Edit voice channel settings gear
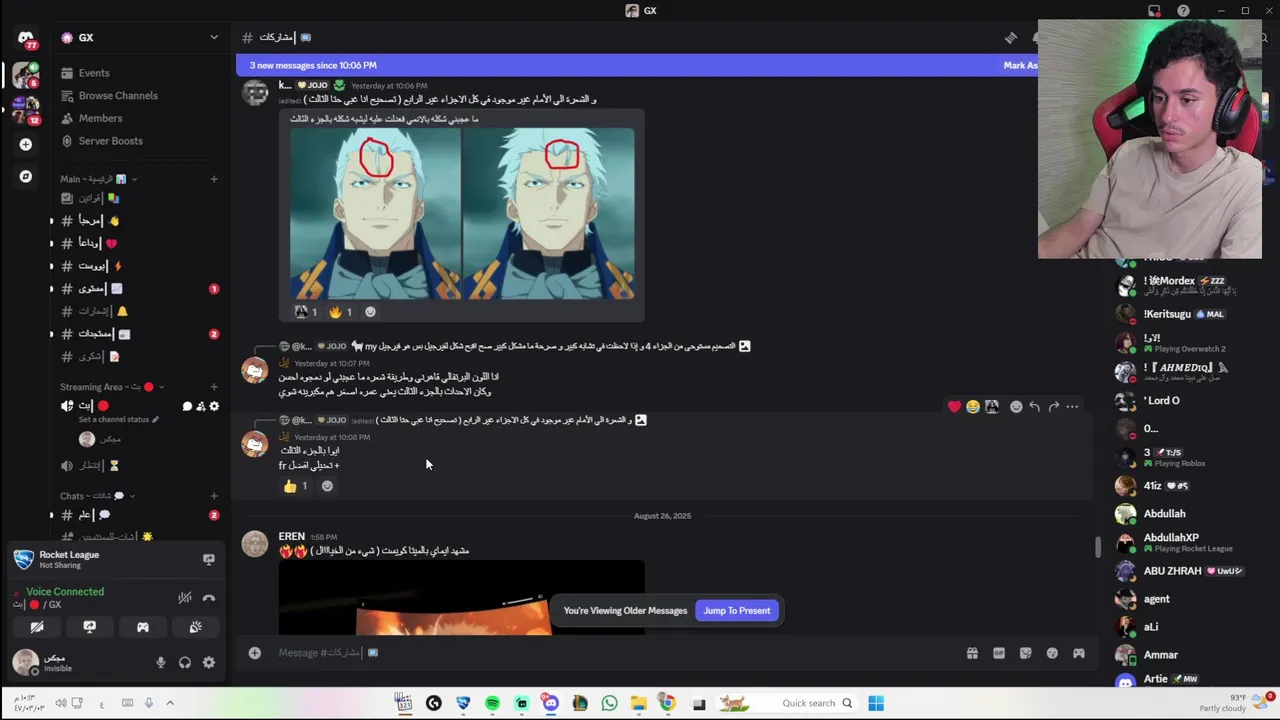Viewport: 1280px width, 720px height. click(x=213, y=406)
